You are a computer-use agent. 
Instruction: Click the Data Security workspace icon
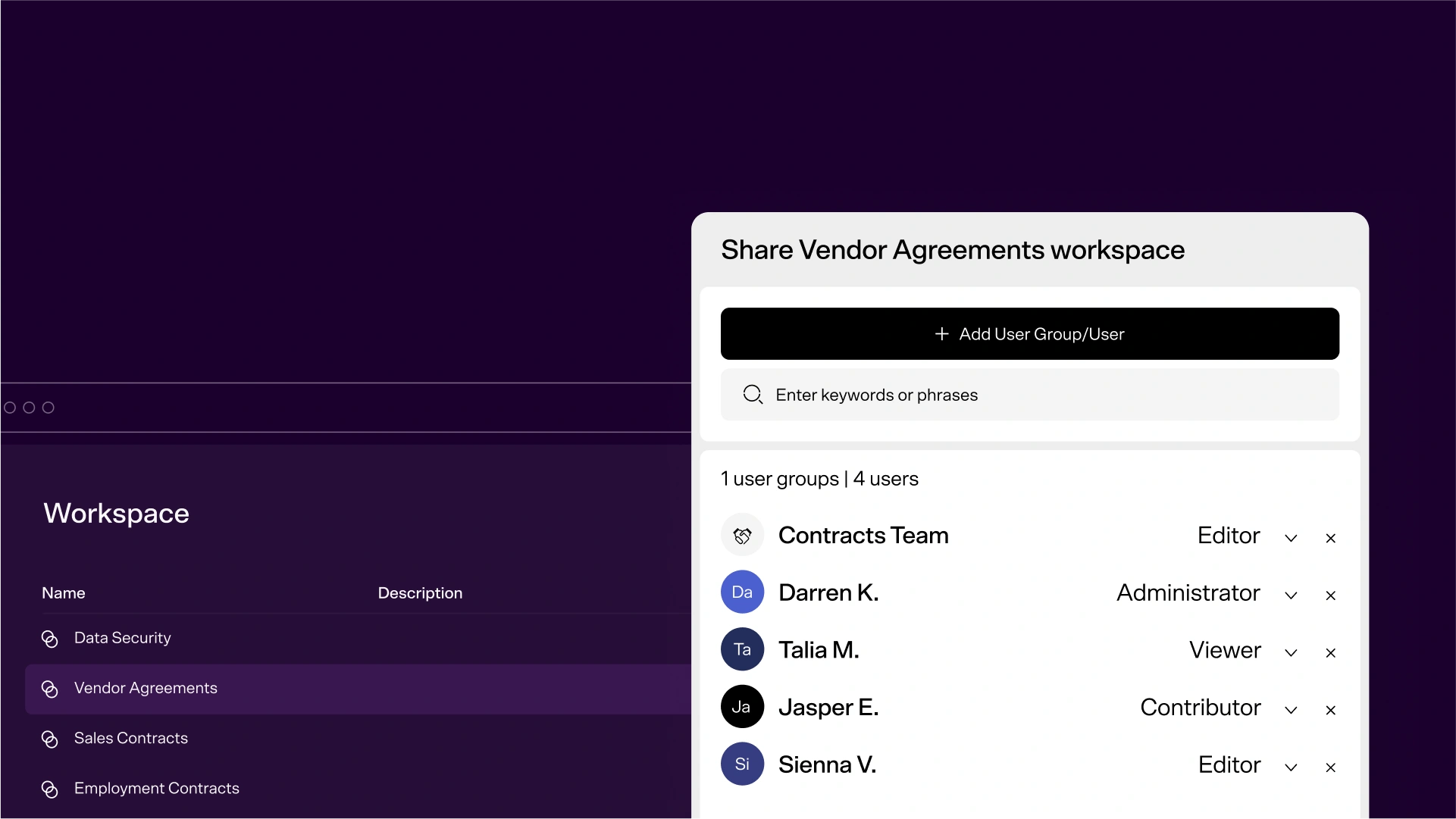(x=50, y=639)
